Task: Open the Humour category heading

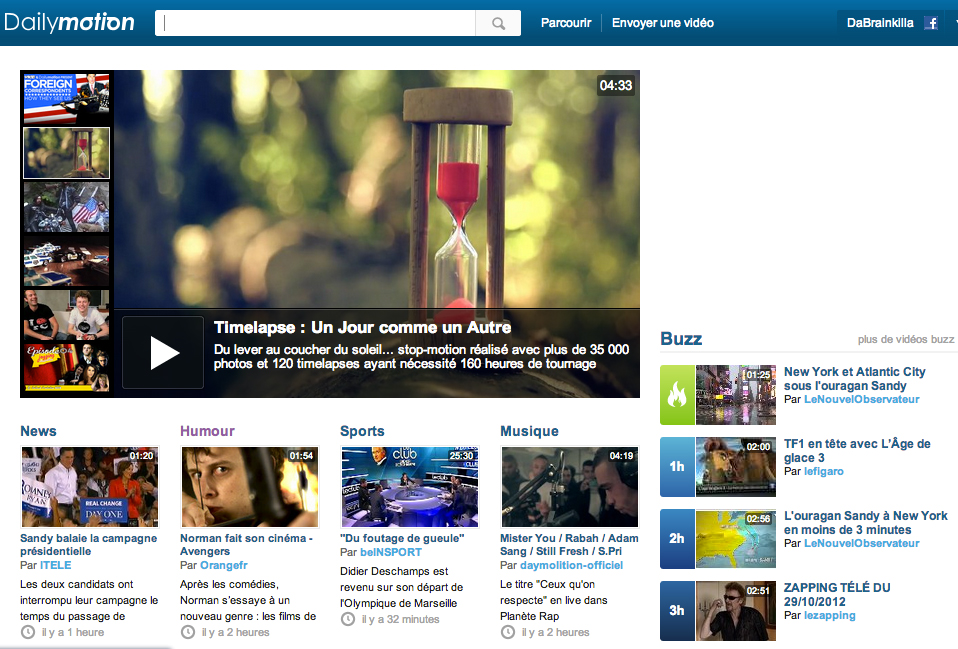Action: point(207,431)
